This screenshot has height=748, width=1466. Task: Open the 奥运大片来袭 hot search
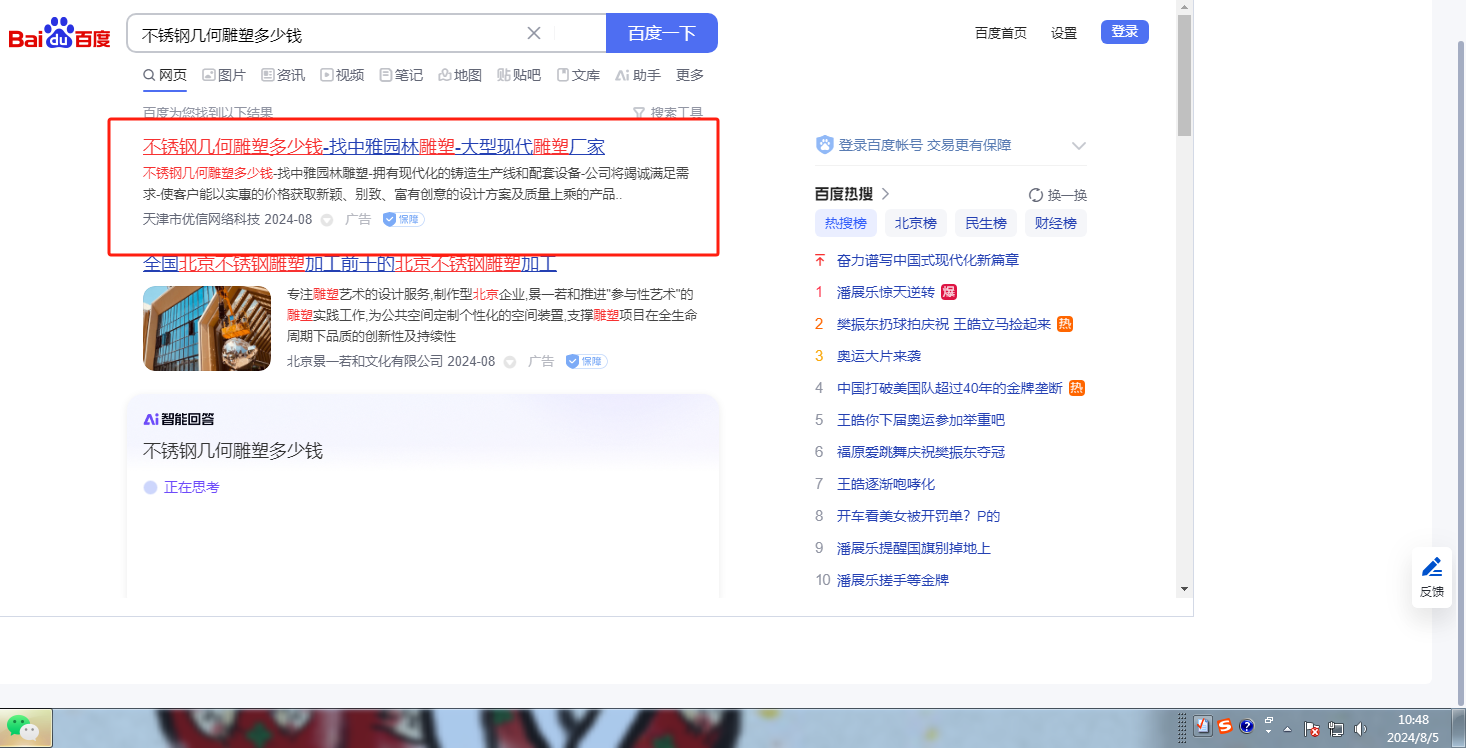[879, 356]
